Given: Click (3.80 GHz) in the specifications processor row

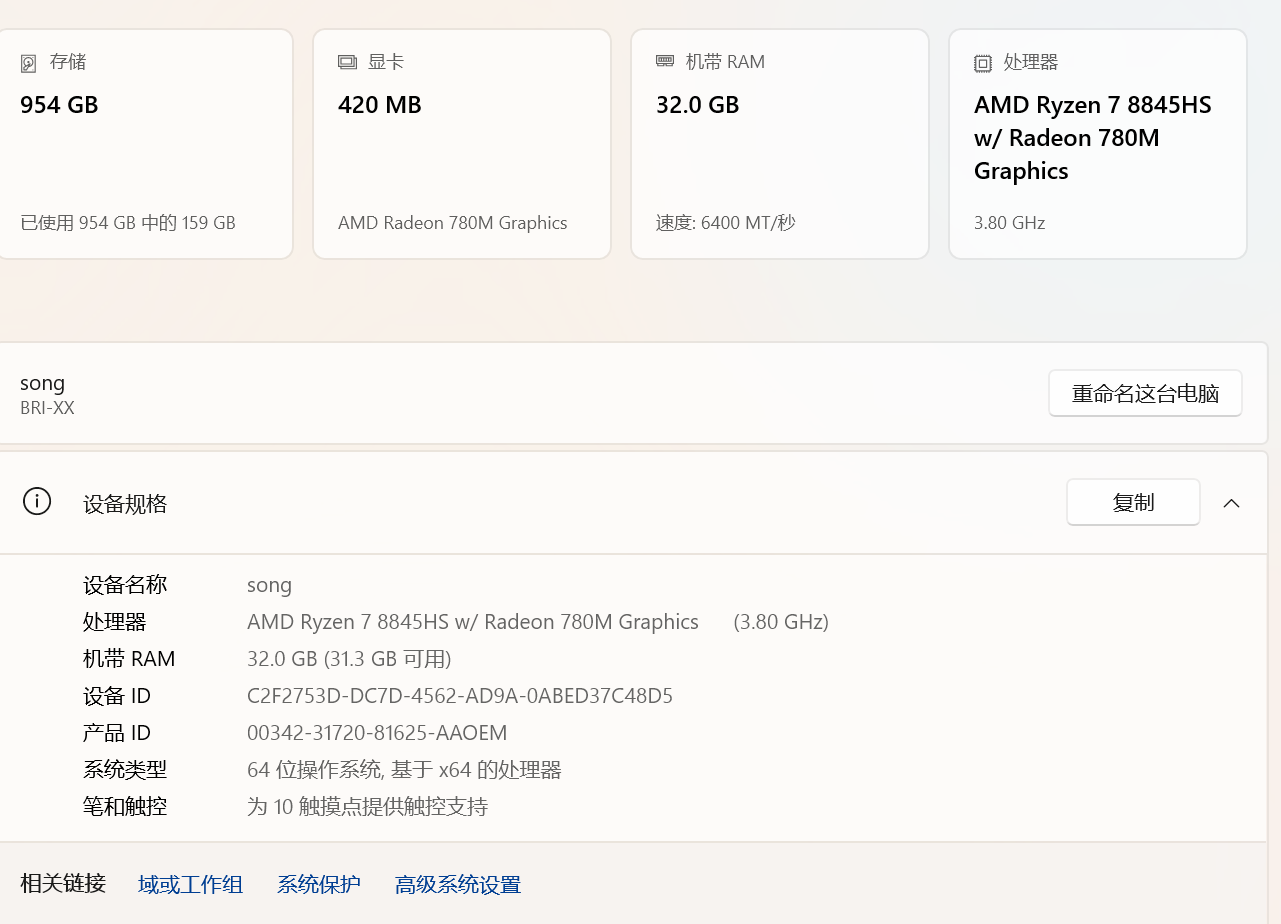Looking at the screenshot, I should pyautogui.click(x=781, y=622).
